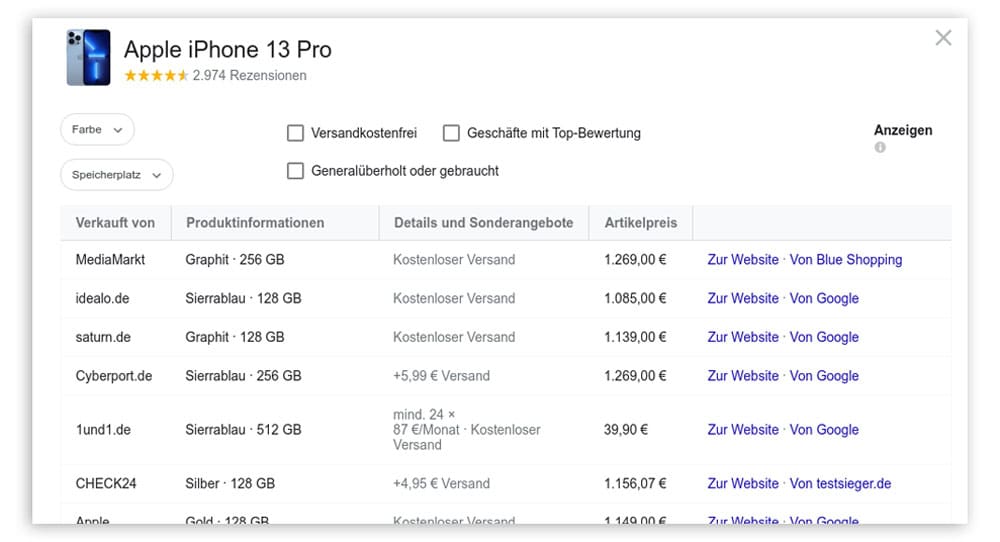The width and height of the screenshot is (1000, 542).
Task: Click Details und Sonderangebote column header
Action: pyautogui.click(x=483, y=223)
